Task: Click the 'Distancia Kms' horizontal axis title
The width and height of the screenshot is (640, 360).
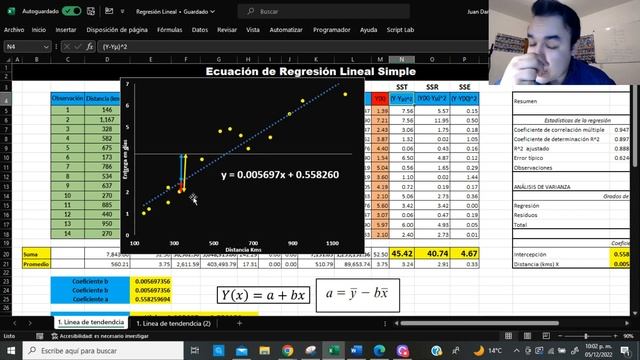Action: (x=243, y=250)
